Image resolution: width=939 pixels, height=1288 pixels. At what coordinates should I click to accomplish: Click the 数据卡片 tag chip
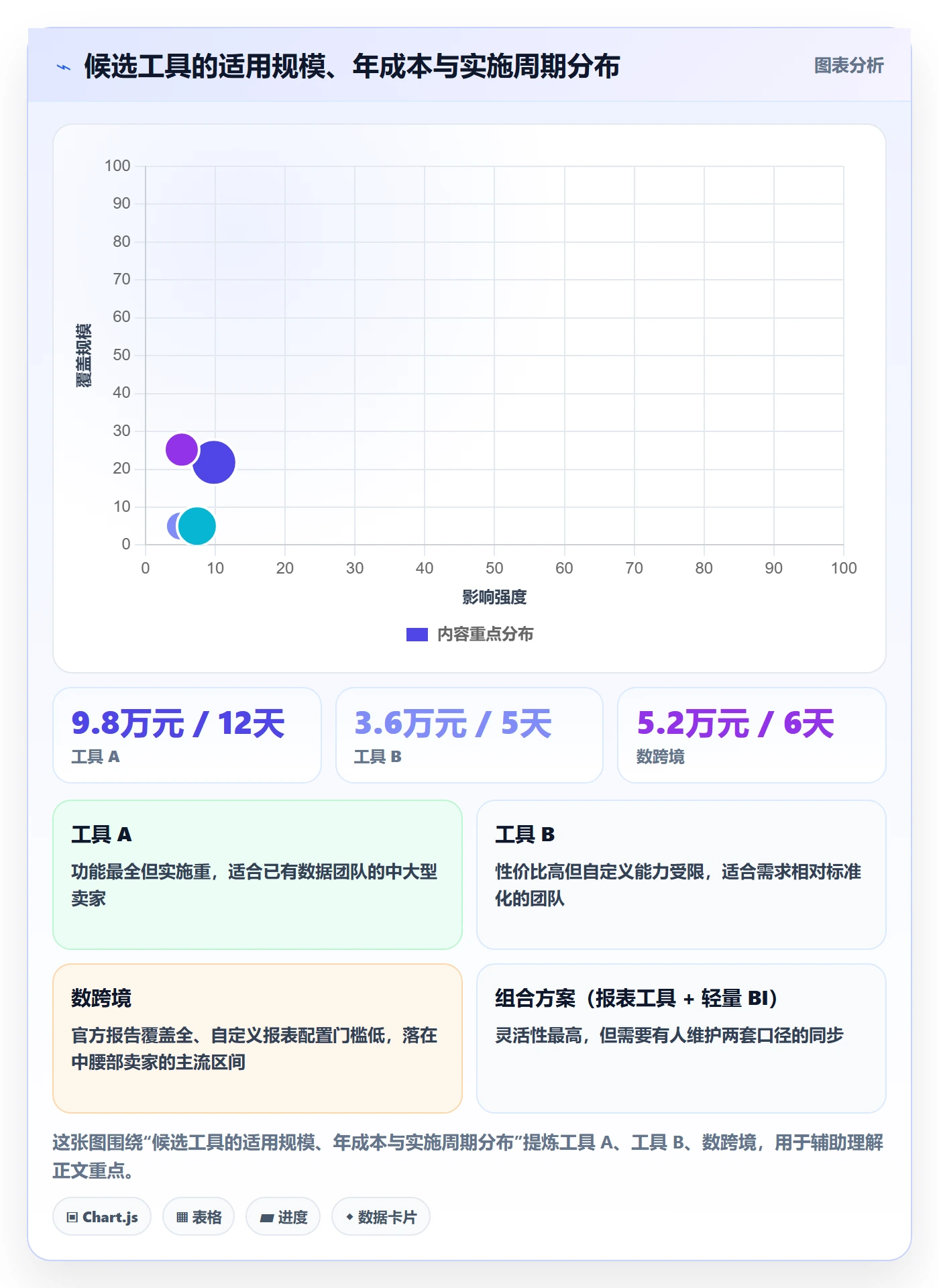[x=381, y=1217]
